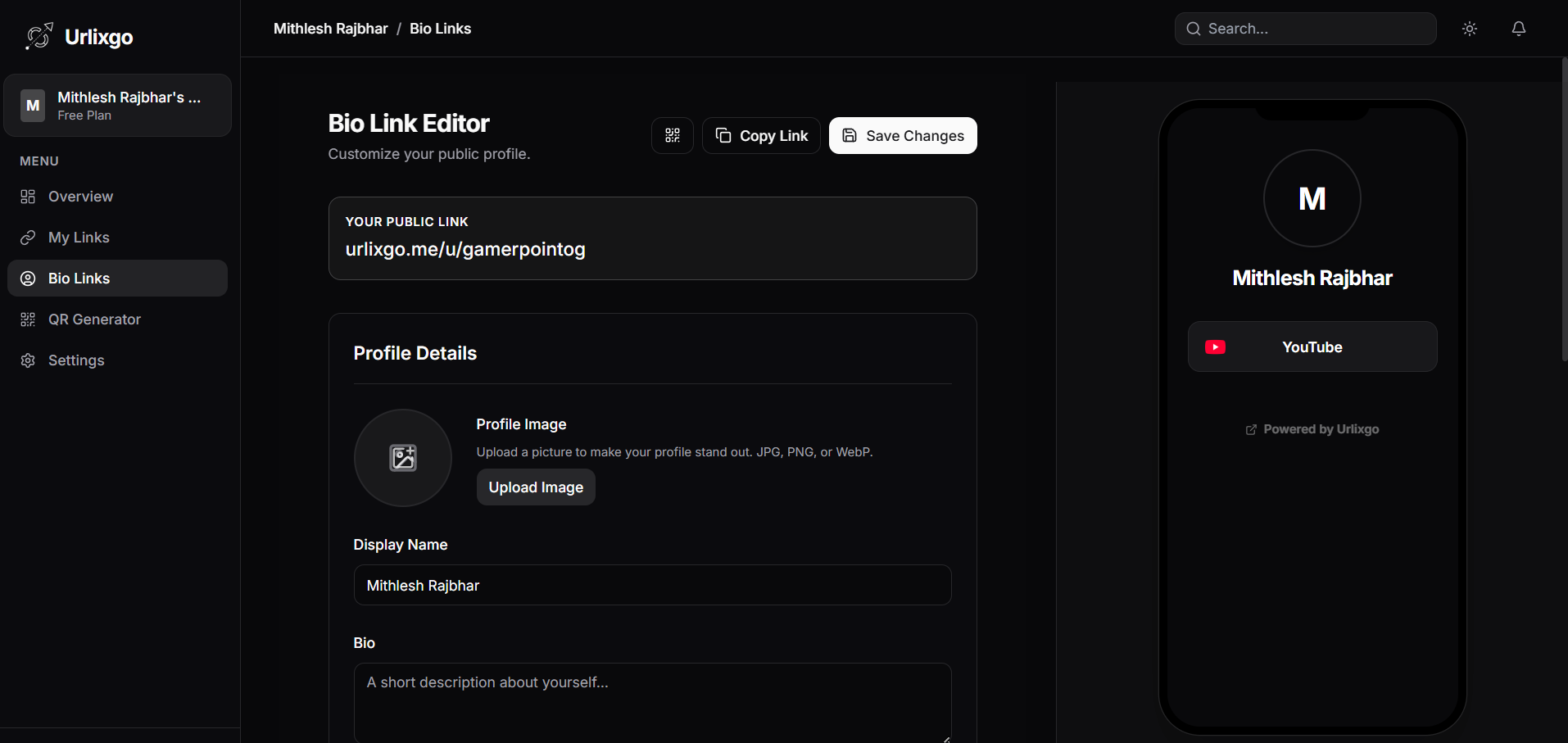Focus the Search field in header

coord(1305,29)
